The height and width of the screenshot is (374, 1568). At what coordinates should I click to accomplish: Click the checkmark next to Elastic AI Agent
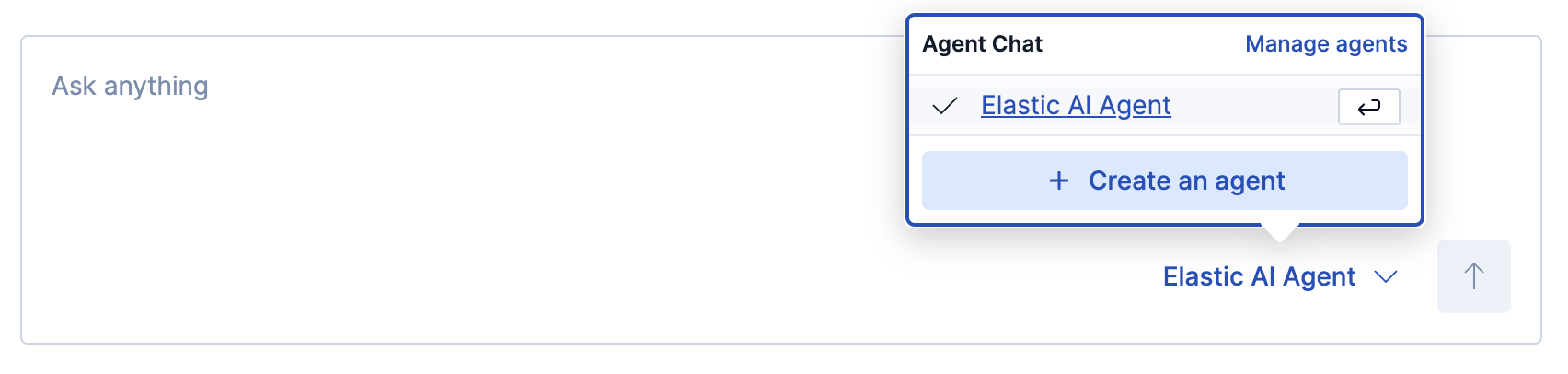[945, 107]
